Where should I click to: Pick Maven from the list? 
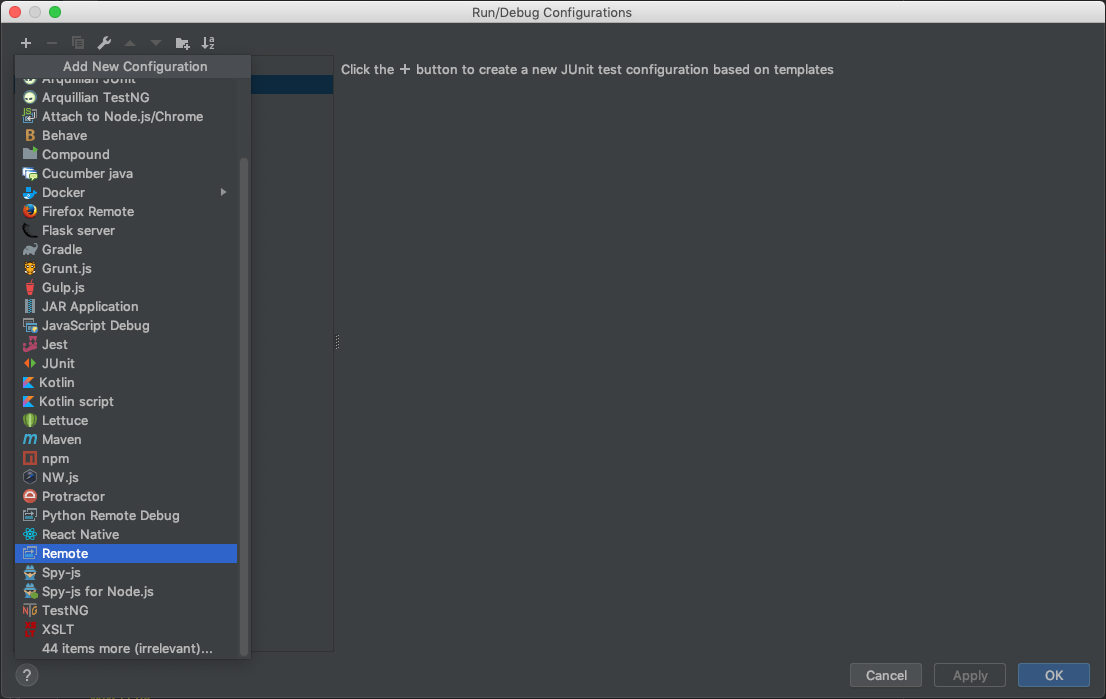(126, 440)
